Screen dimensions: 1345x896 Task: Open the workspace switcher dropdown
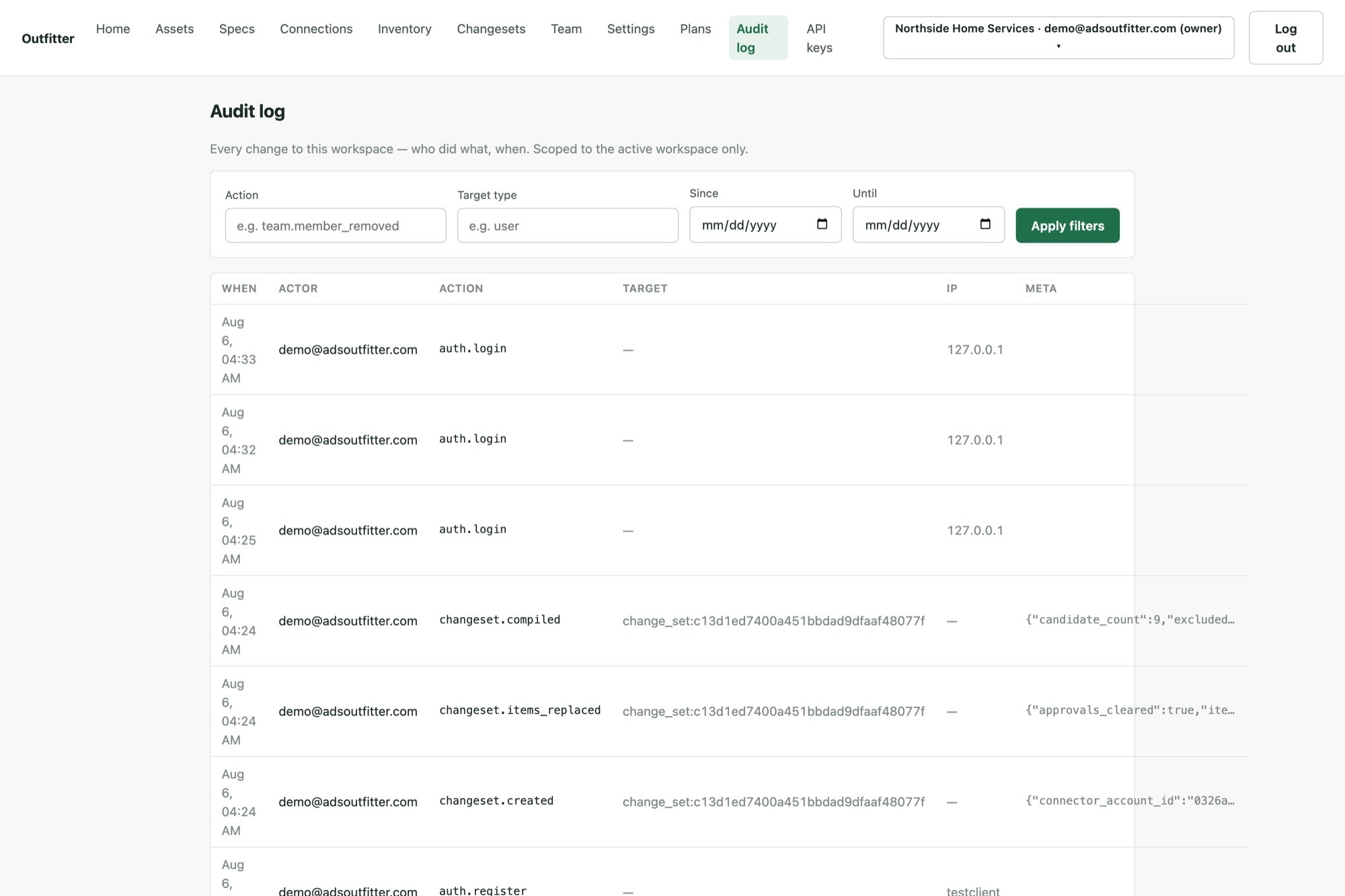tap(1059, 38)
